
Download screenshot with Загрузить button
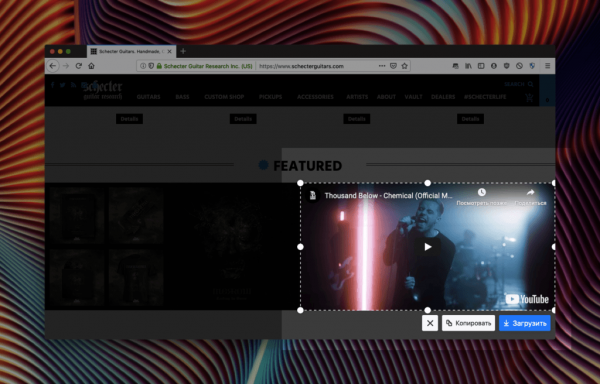pyautogui.click(x=525, y=323)
